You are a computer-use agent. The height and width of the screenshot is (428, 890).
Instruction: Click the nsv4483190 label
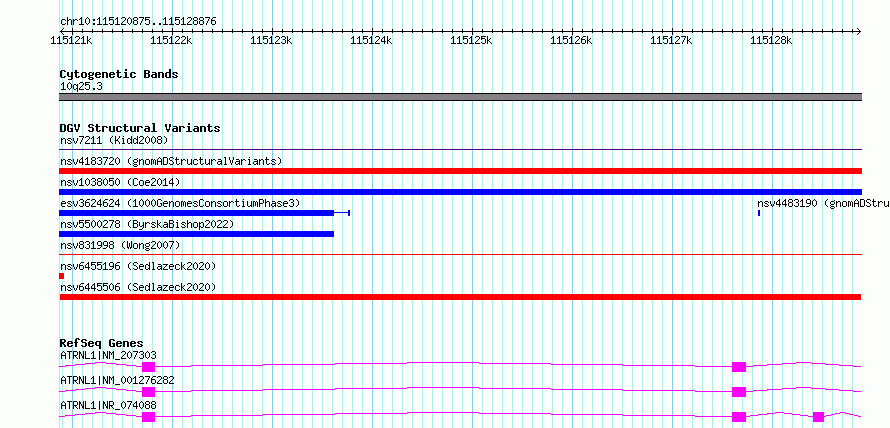(x=823, y=203)
